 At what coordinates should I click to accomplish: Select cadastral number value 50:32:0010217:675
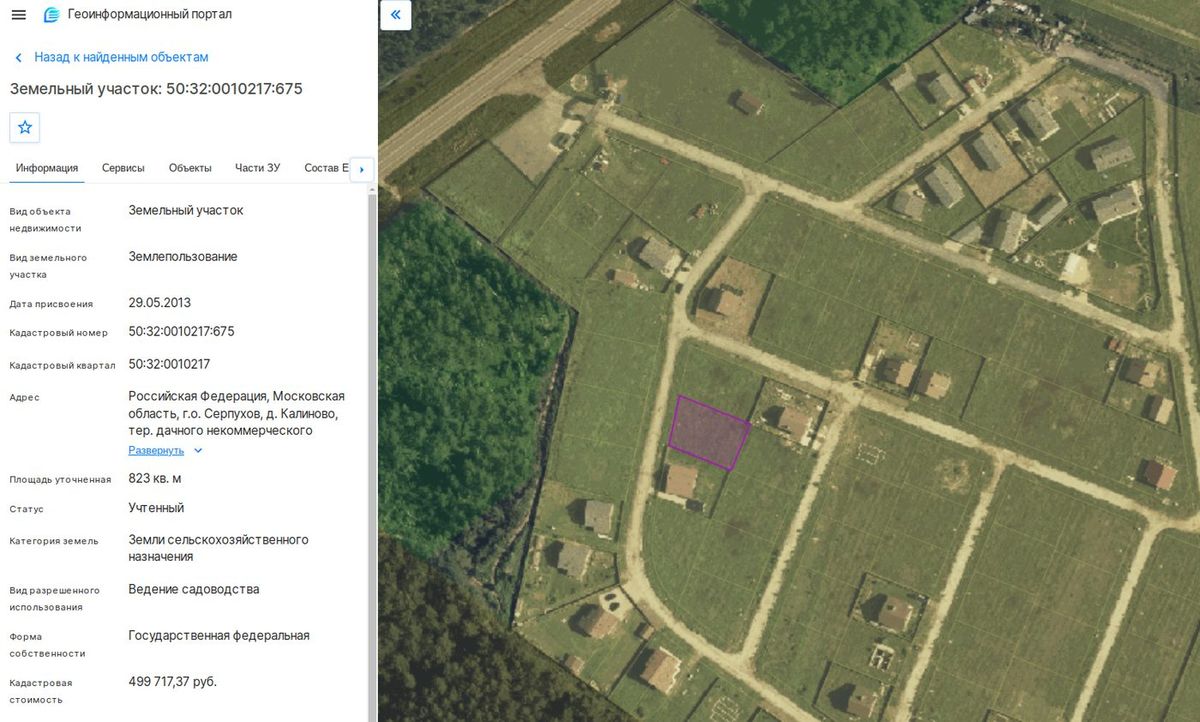point(181,331)
